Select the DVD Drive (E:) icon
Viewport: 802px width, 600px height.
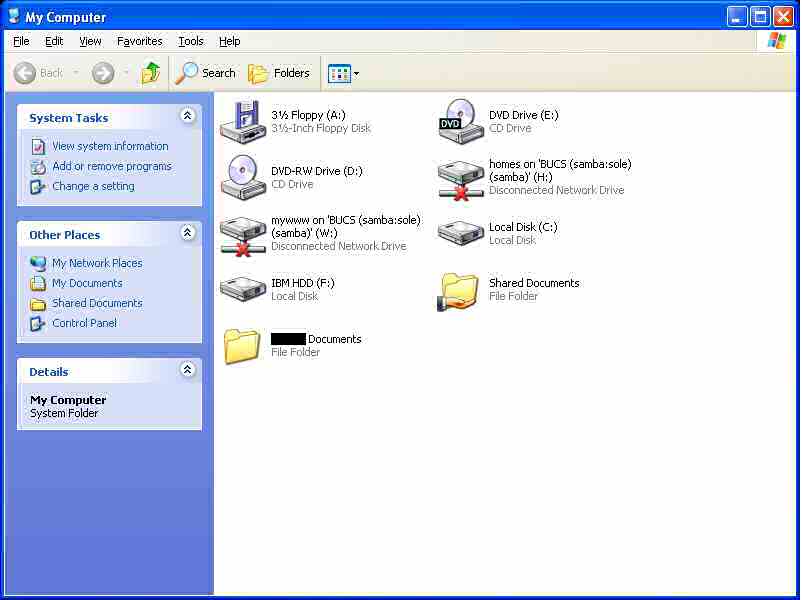tap(461, 122)
